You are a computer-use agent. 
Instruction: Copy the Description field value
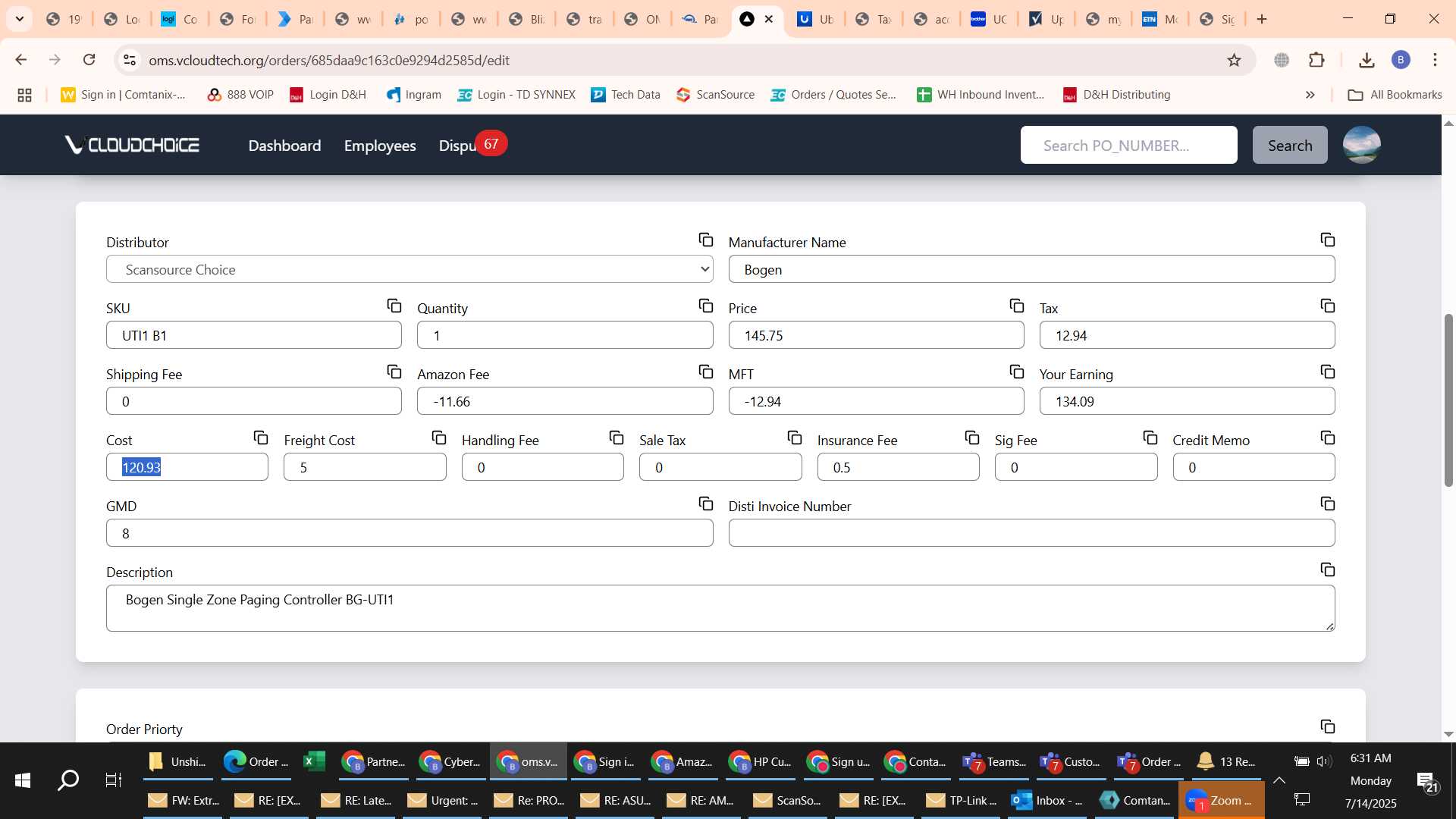1328,570
